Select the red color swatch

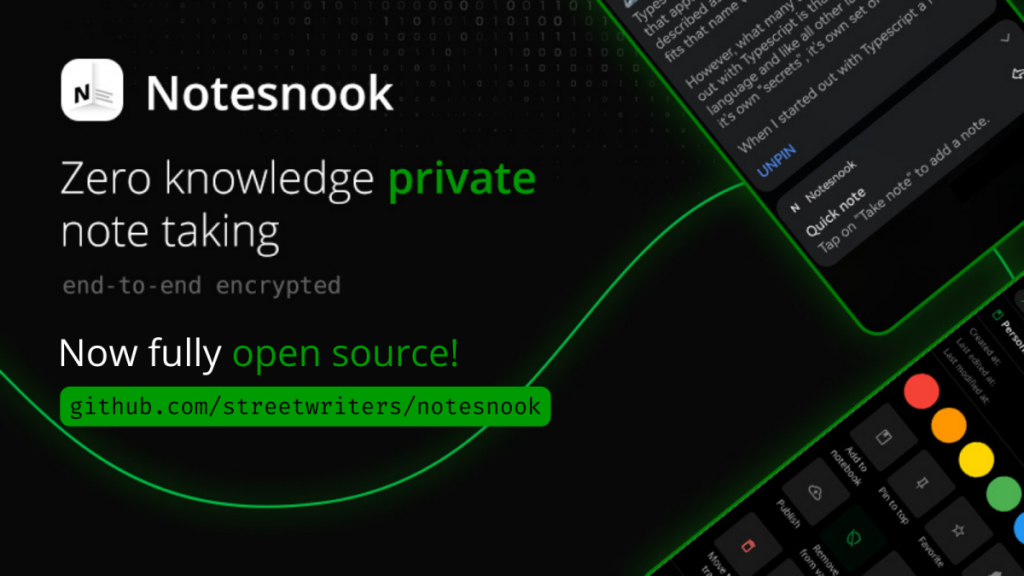coord(921,391)
